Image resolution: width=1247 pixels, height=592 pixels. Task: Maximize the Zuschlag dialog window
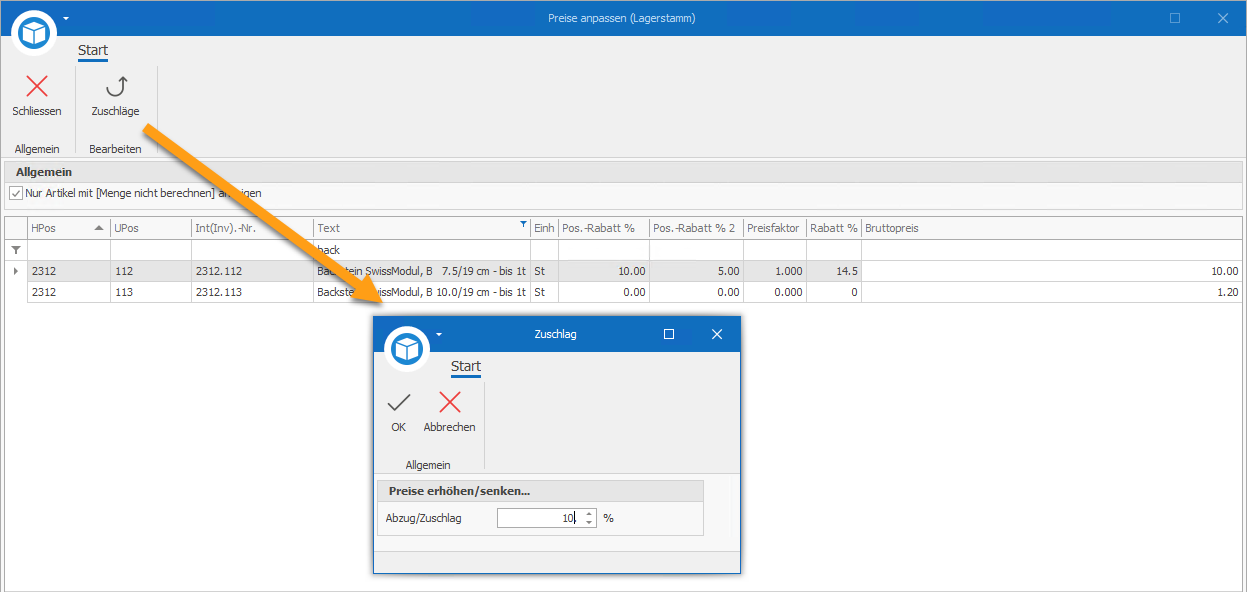point(669,334)
